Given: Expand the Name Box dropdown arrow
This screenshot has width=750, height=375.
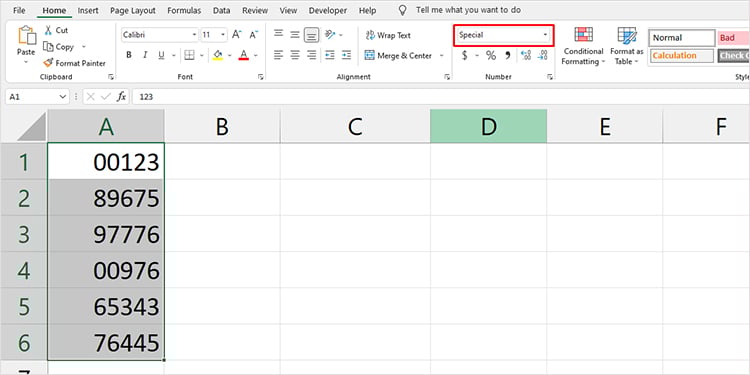Looking at the screenshot, I should [63, 97].
